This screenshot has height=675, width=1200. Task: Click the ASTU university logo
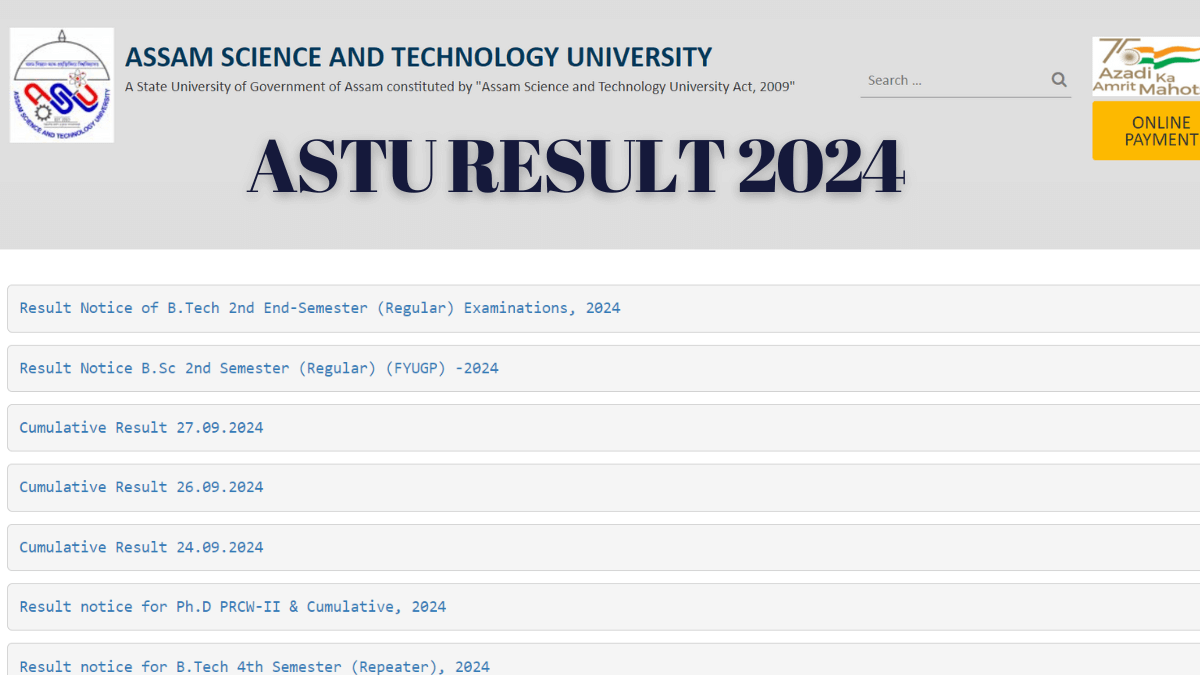(62, 85)
